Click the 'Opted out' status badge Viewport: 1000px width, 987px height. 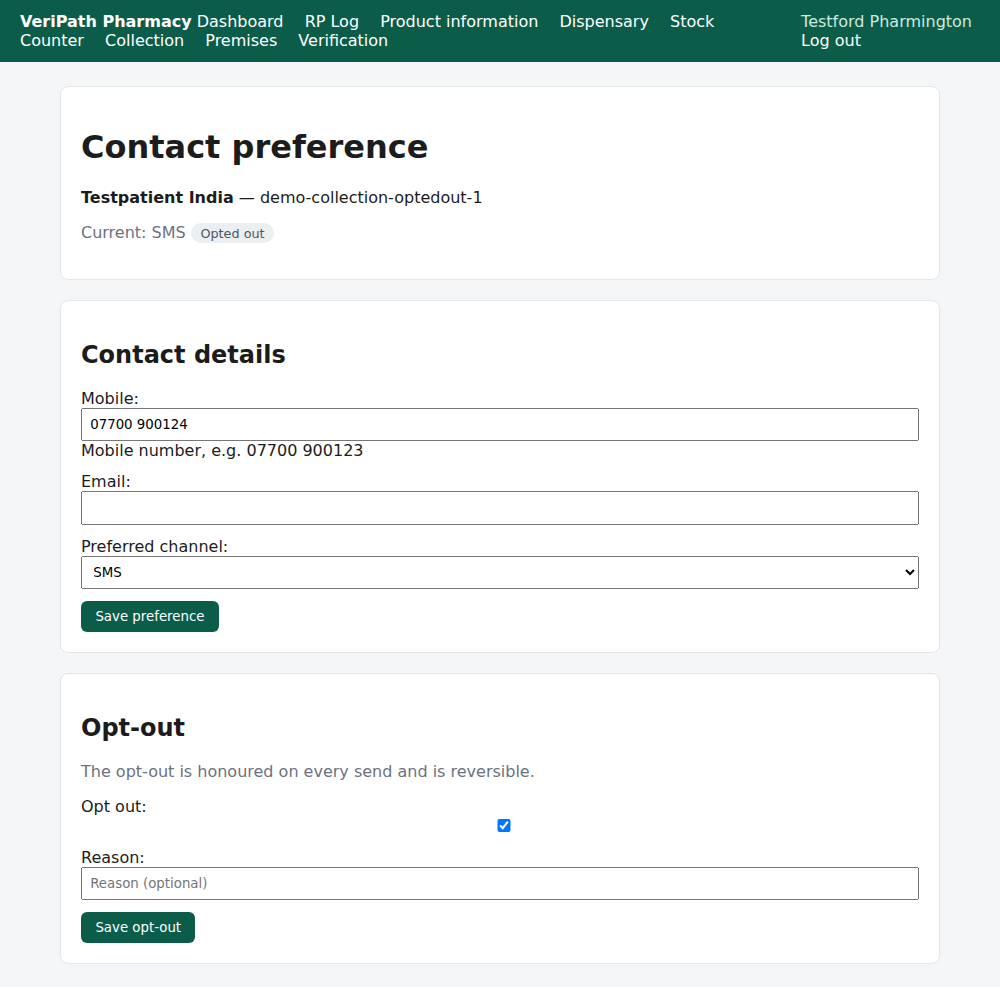232,233
